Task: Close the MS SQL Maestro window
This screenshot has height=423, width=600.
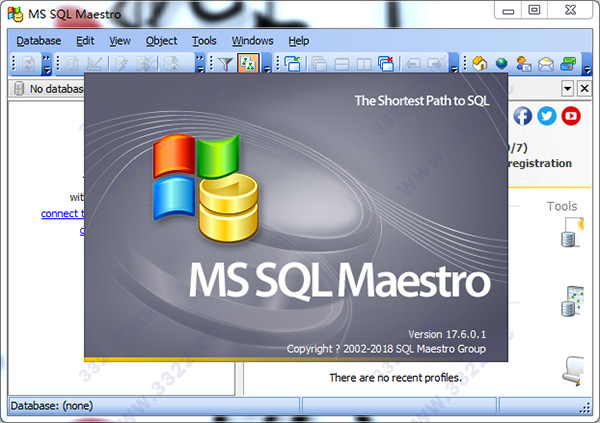Action: click(x=570, y=10)
